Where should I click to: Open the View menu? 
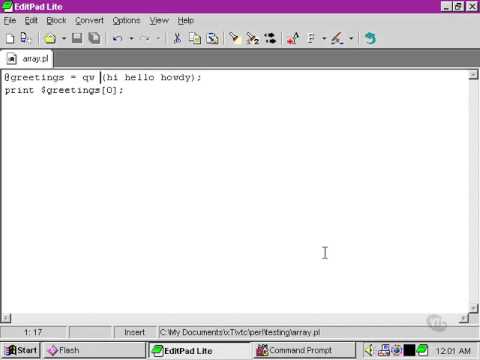coord(159,21)
